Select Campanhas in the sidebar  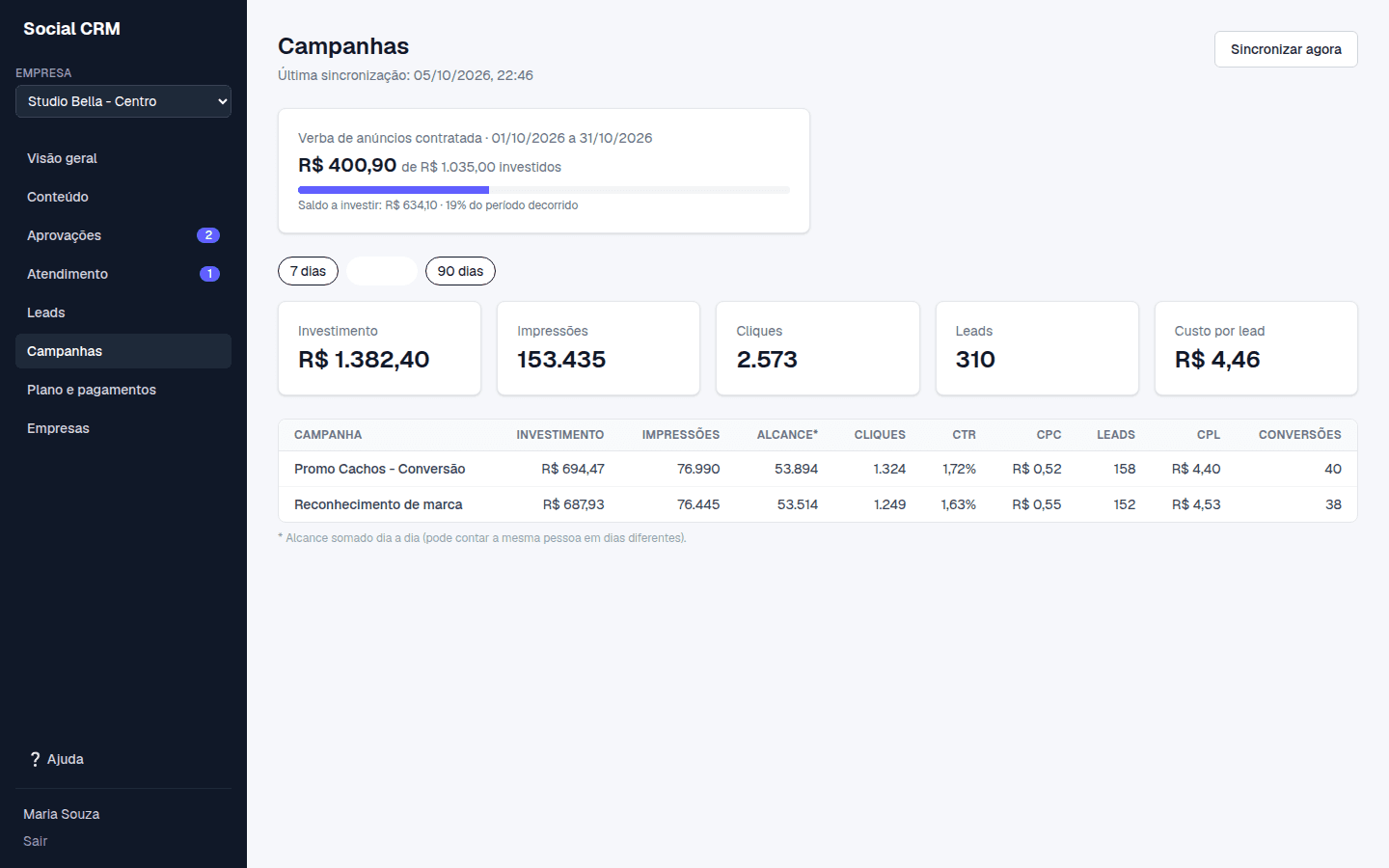123,351
